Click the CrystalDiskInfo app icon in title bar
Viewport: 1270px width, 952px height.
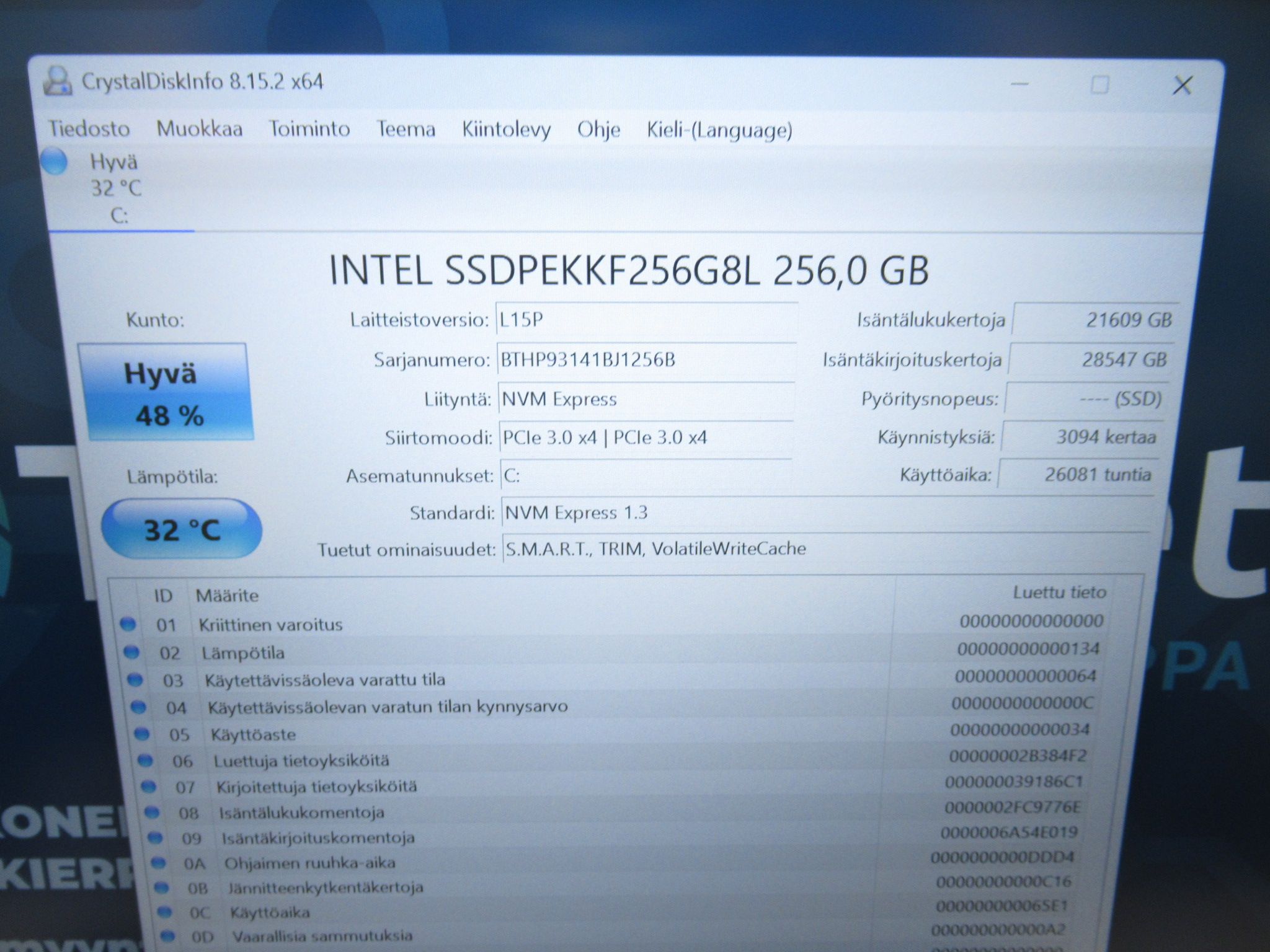pos(56,81)
